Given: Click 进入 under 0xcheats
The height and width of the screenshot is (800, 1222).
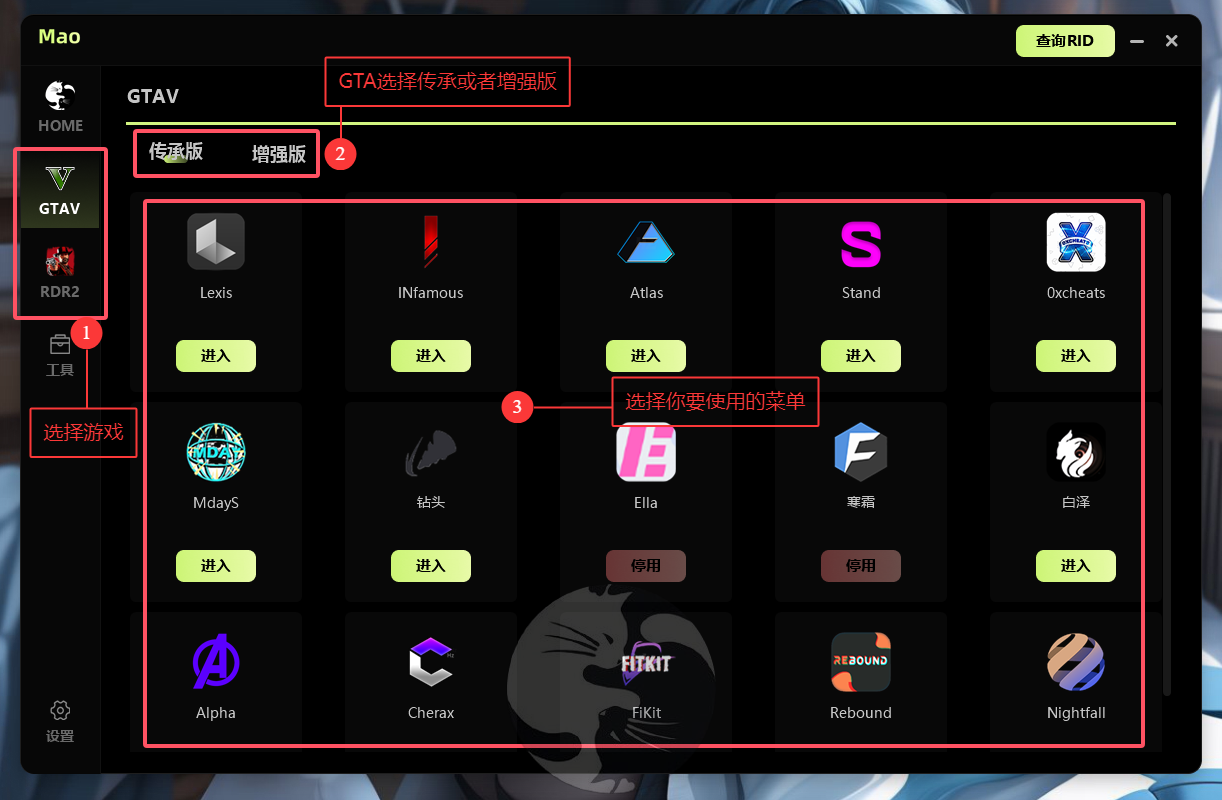Looking at the screenshot, I should [1076, 356].
